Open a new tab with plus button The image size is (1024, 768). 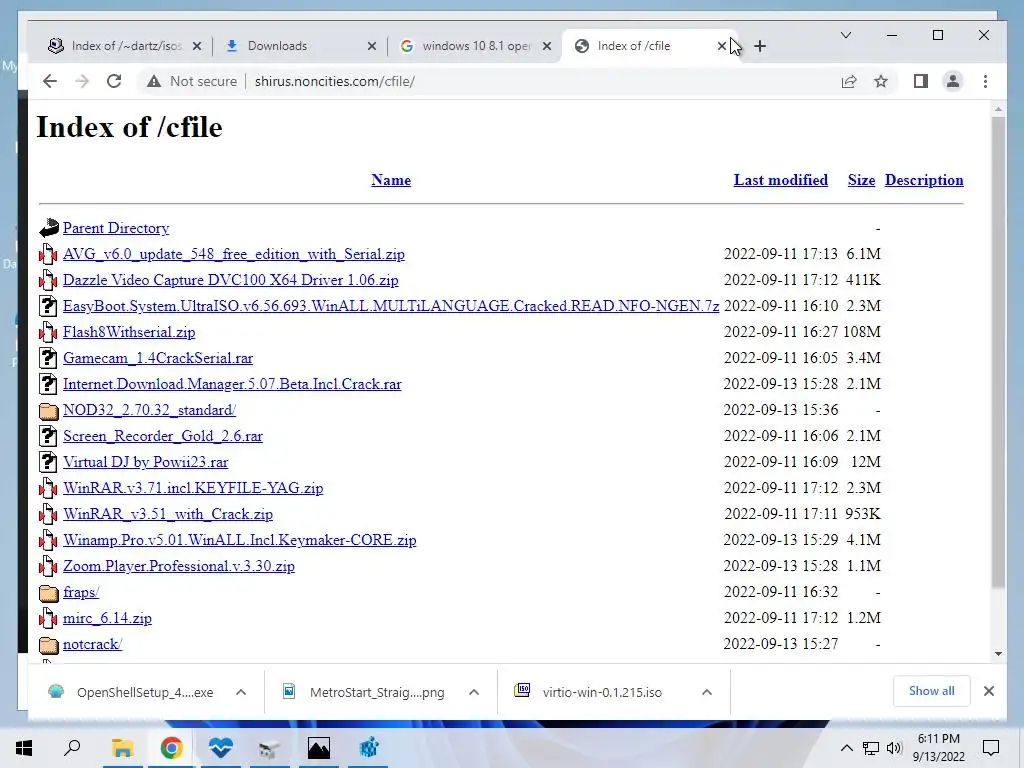(x=760, y=46)
